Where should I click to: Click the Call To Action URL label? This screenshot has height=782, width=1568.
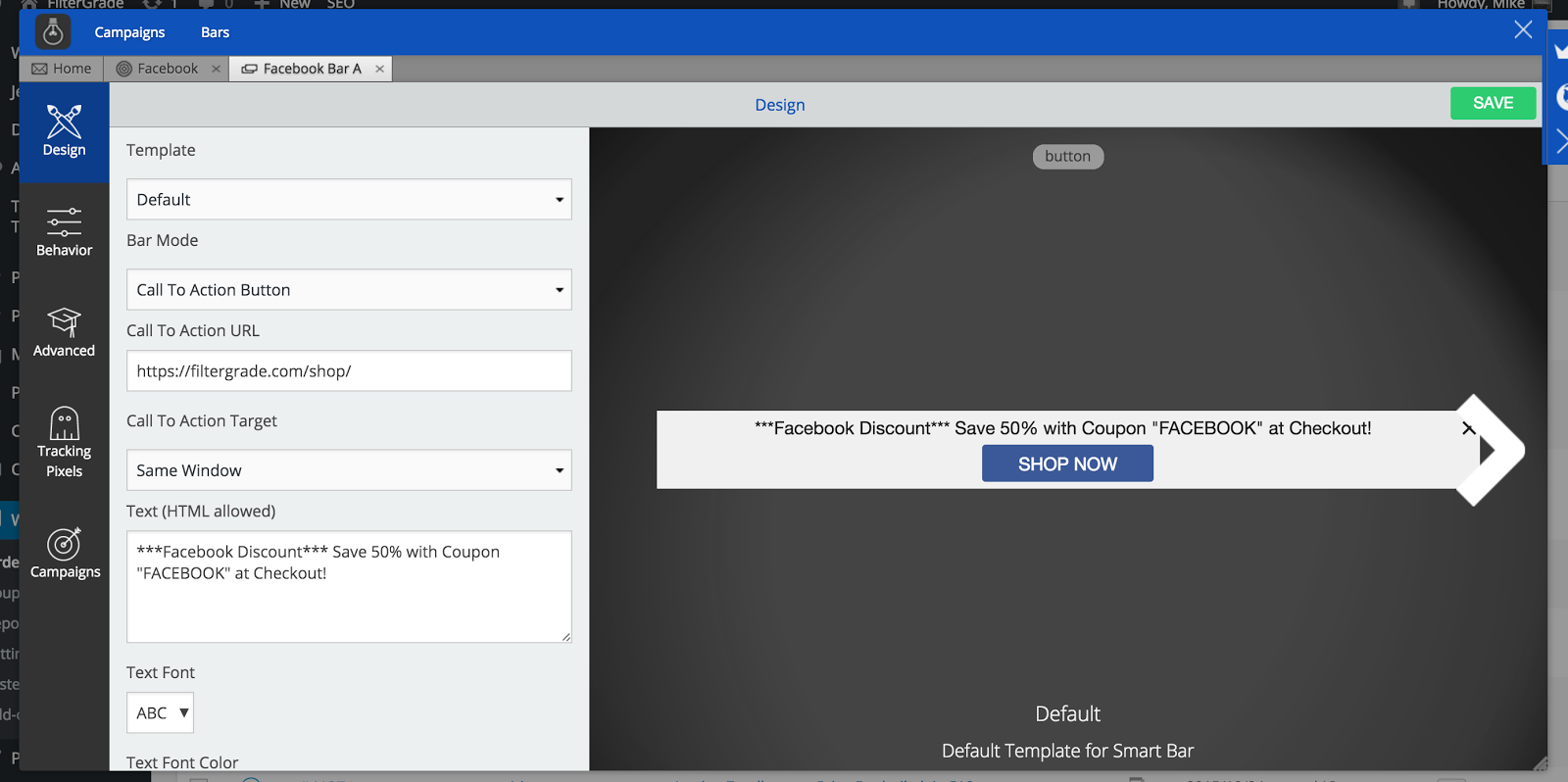(x=193, y=330)
